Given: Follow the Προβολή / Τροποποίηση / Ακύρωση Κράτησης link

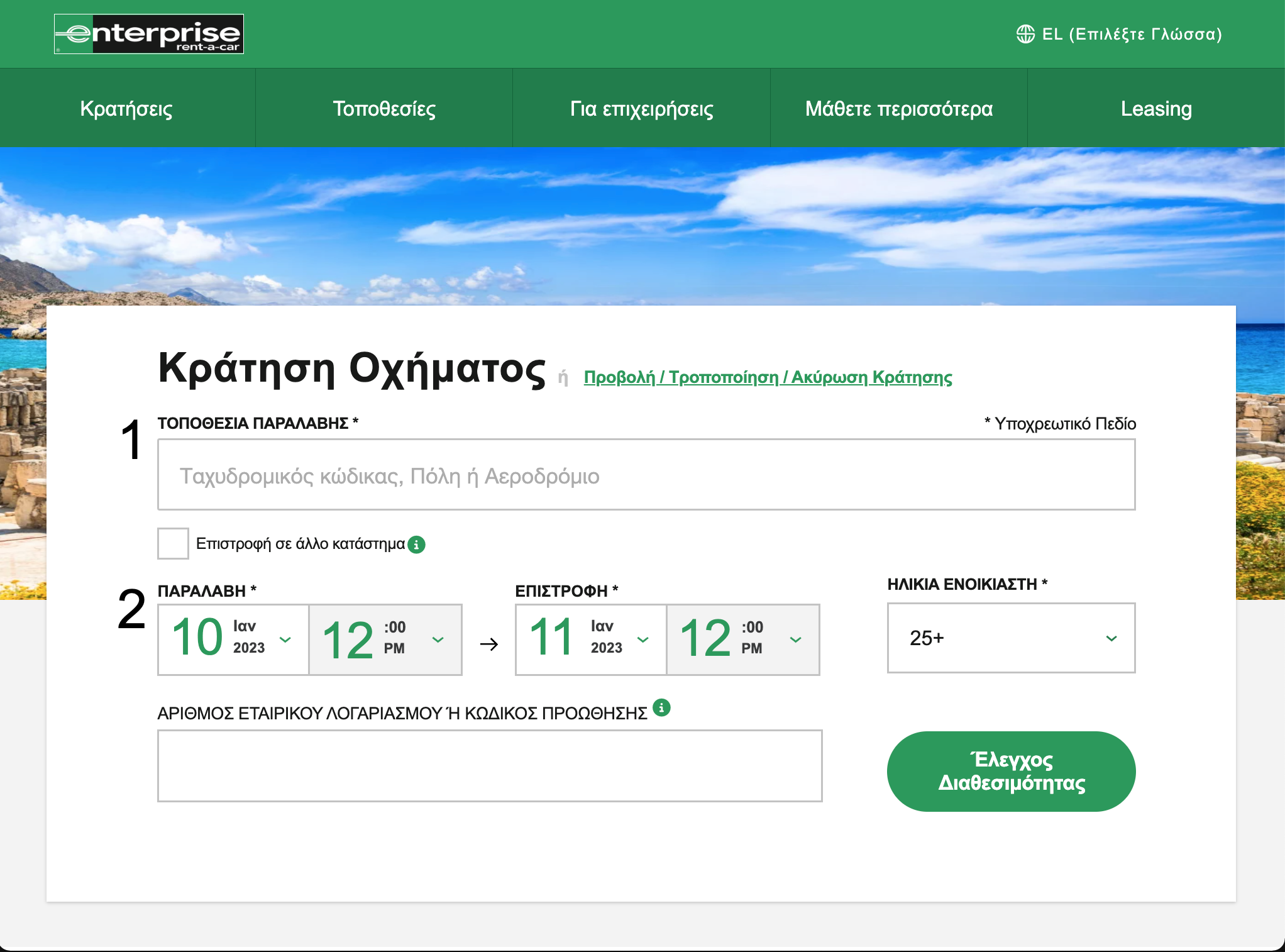Looking at the screenshot, I should 768,377.
